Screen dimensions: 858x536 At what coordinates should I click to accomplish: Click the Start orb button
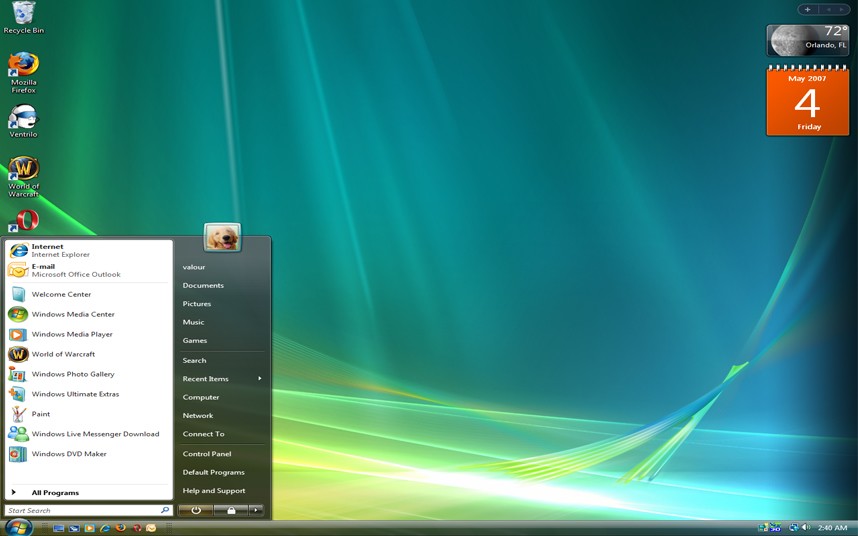[18, 527]
